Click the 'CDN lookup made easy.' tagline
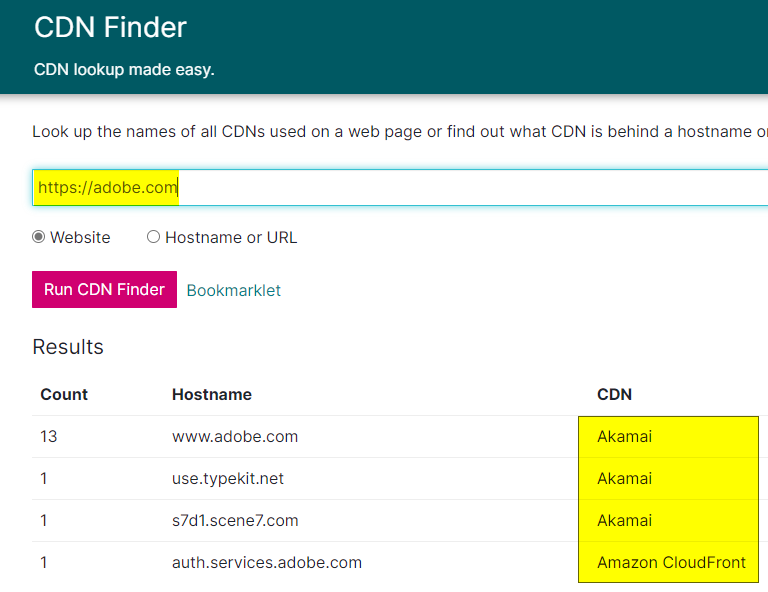The height and width of the screenshot is (592, 768). click(124, 70)
